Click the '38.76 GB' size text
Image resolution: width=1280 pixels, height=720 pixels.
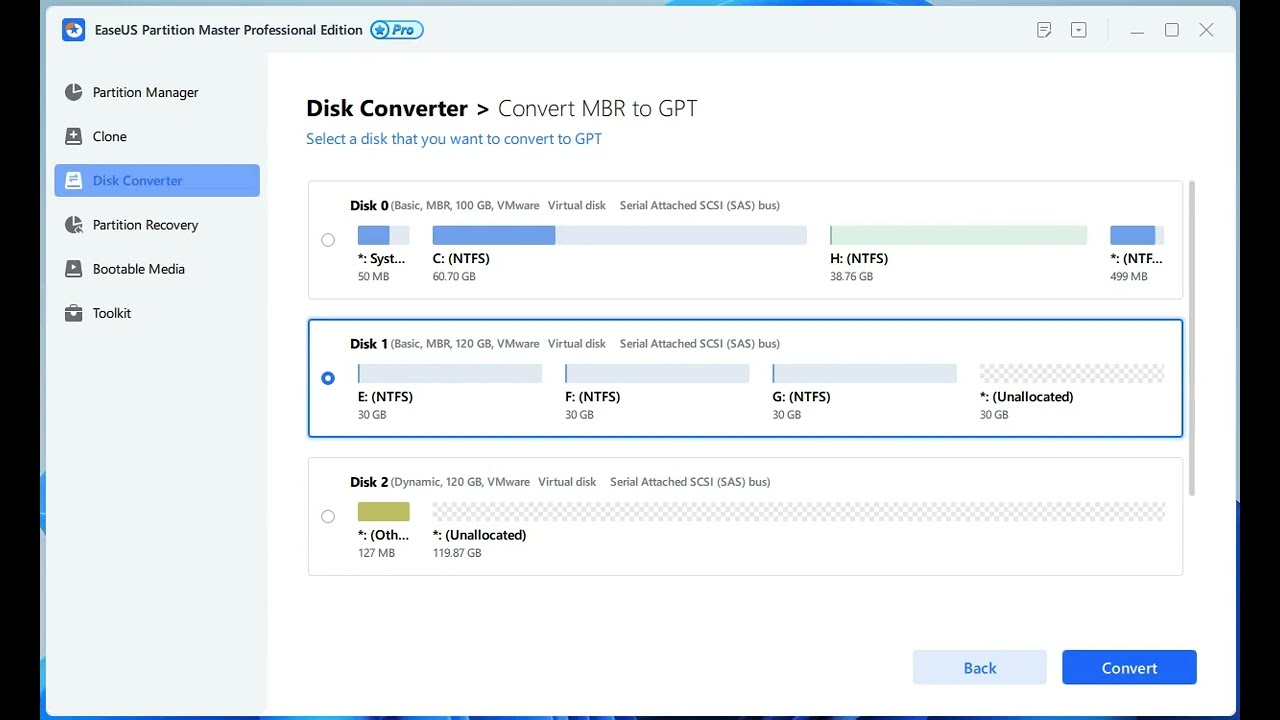(852, 276)
